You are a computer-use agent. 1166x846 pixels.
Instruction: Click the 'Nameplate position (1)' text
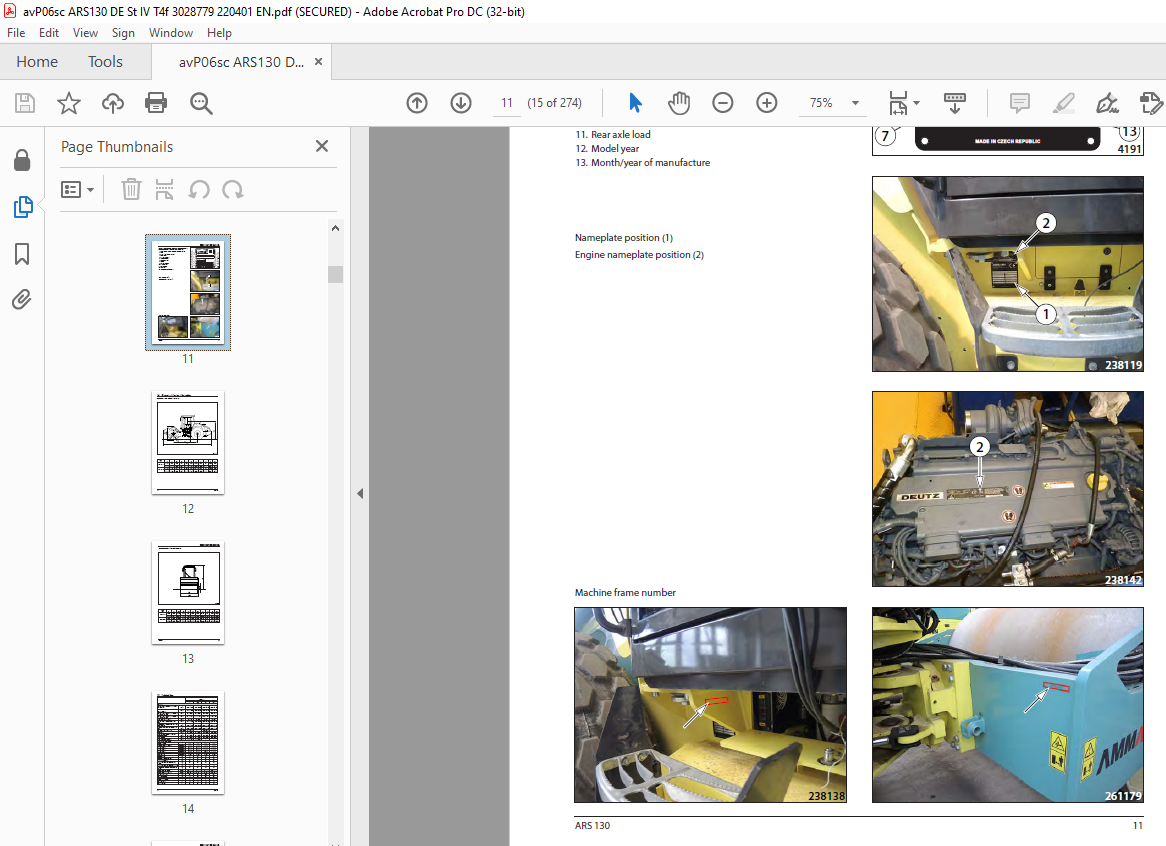point(623,237)
